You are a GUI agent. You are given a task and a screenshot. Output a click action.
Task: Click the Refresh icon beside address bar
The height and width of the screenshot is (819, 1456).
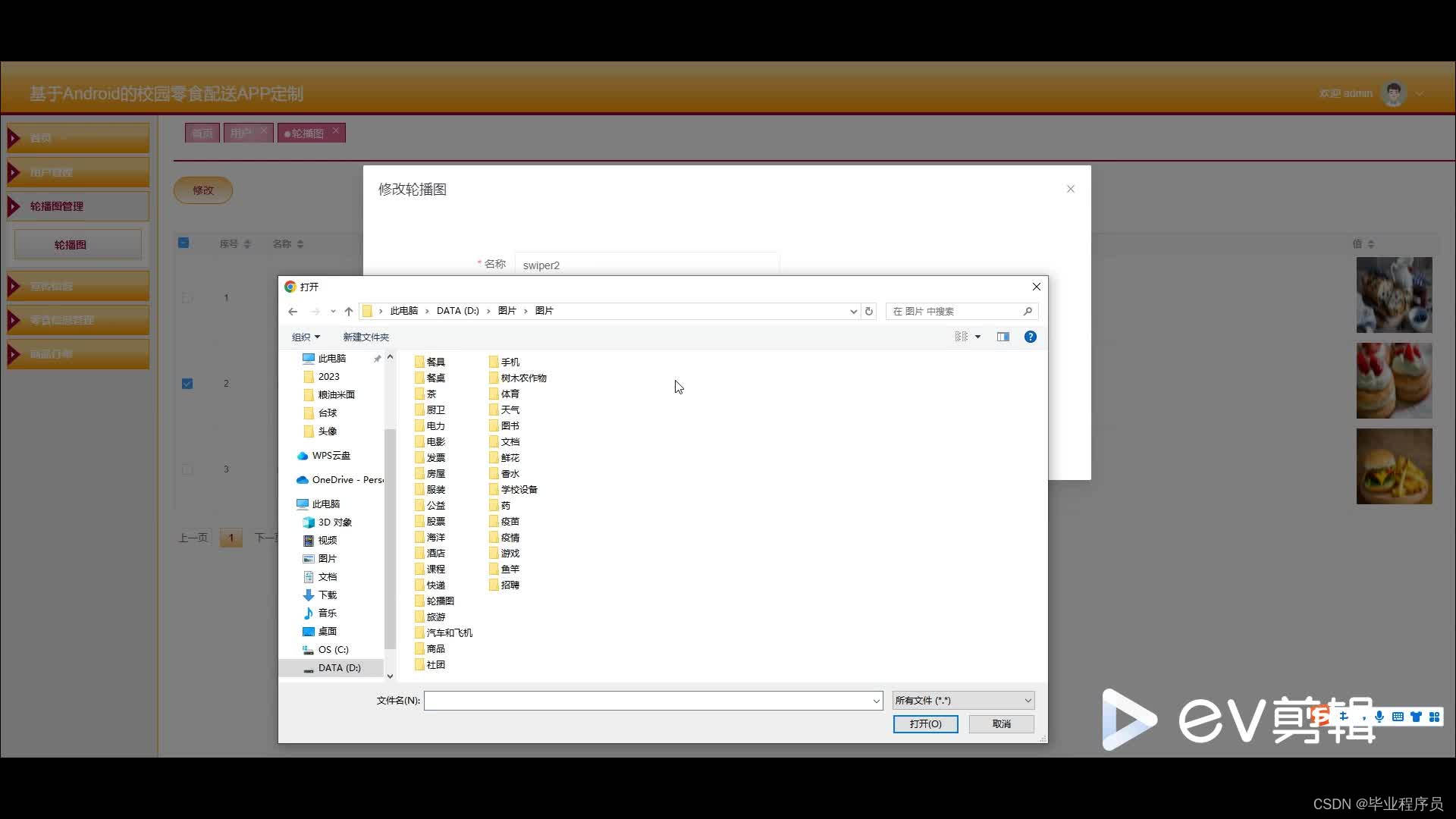[869, 312]
